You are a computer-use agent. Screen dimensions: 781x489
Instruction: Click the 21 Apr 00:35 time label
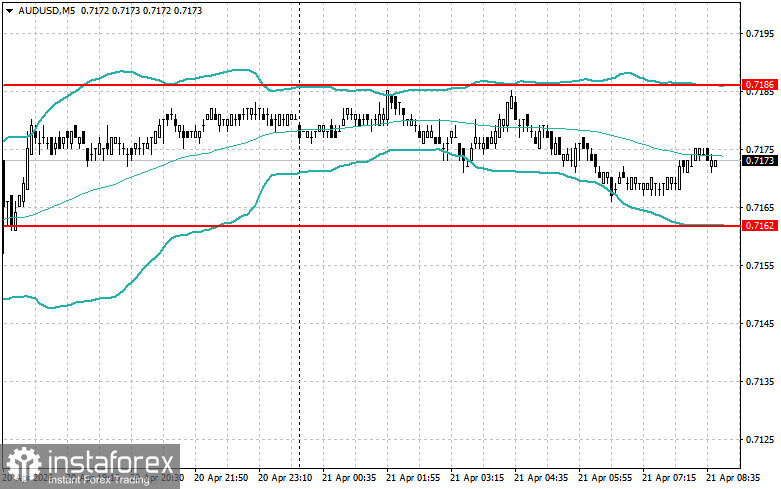[x=349, y=478]
